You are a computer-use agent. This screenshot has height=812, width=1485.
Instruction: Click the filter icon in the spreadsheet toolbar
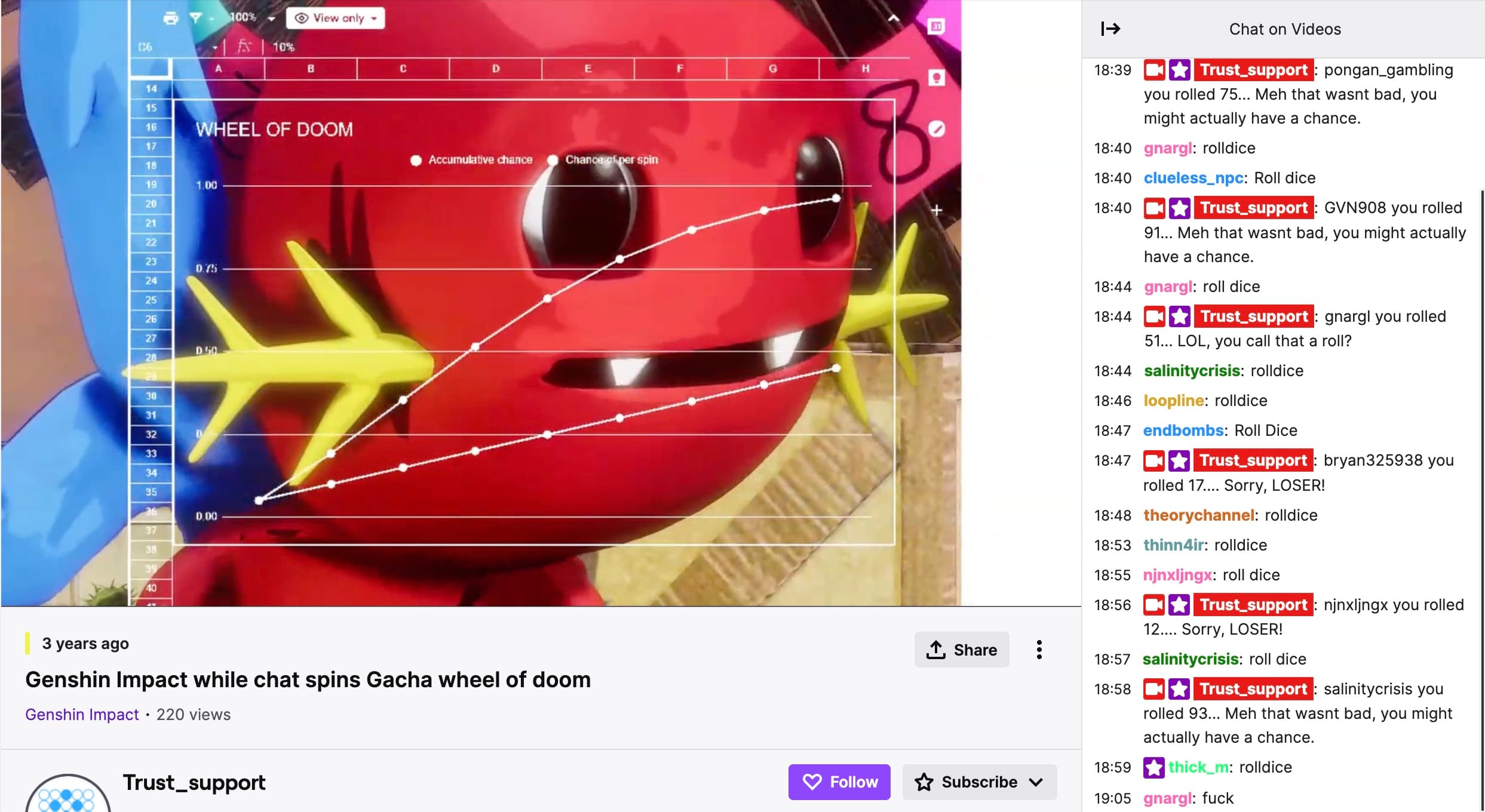[196, 18]
